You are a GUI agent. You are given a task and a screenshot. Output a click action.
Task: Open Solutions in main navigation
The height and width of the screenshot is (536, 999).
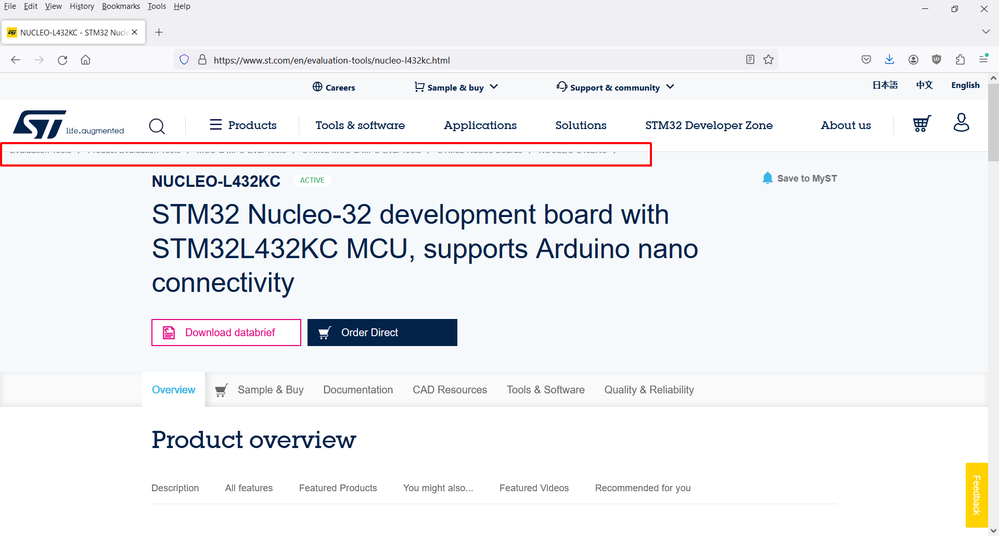pos(581,125)
